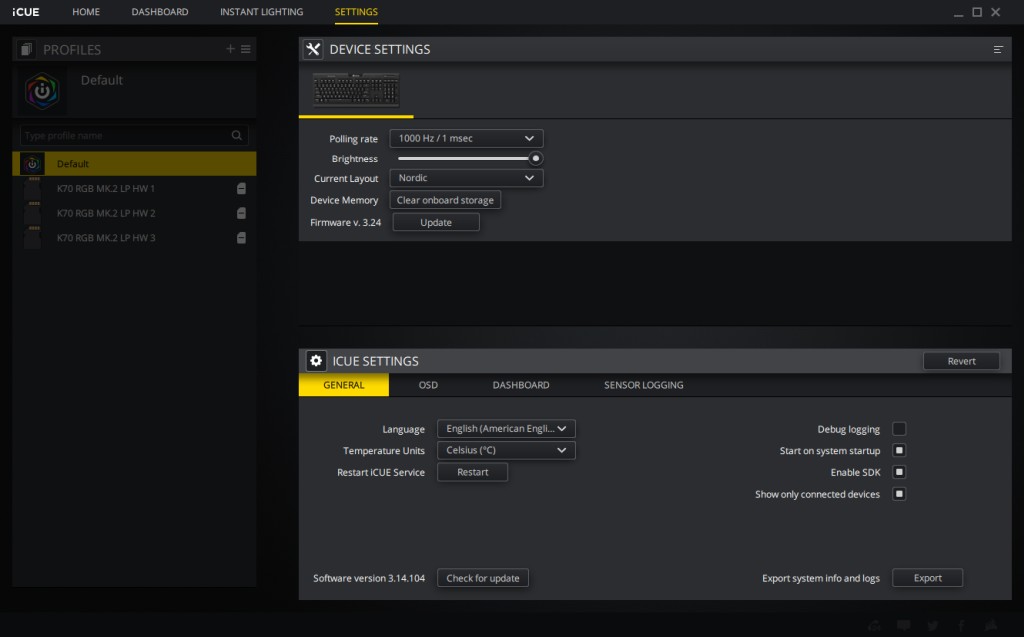Click Check for update button

483,578
